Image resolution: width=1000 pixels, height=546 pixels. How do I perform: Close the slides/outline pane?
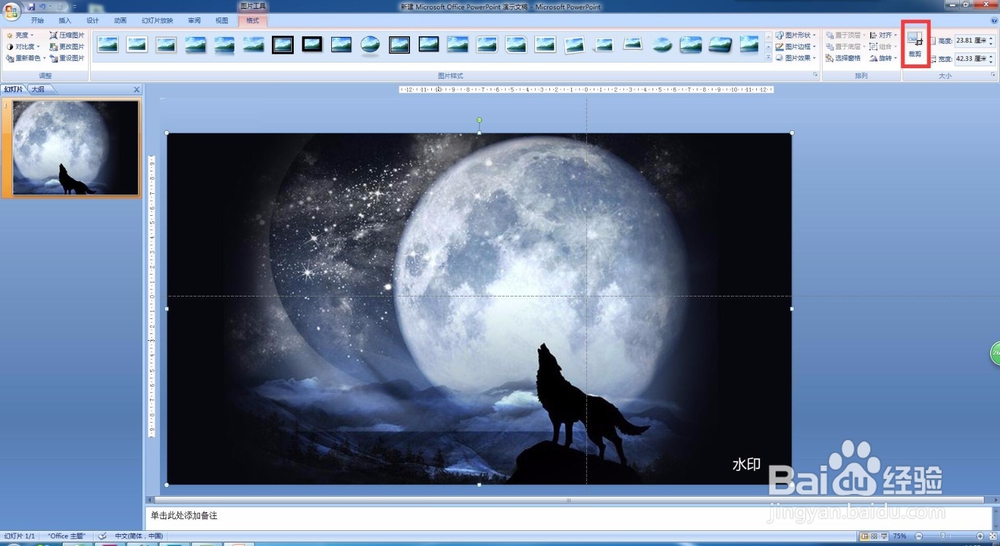(136, 89)
